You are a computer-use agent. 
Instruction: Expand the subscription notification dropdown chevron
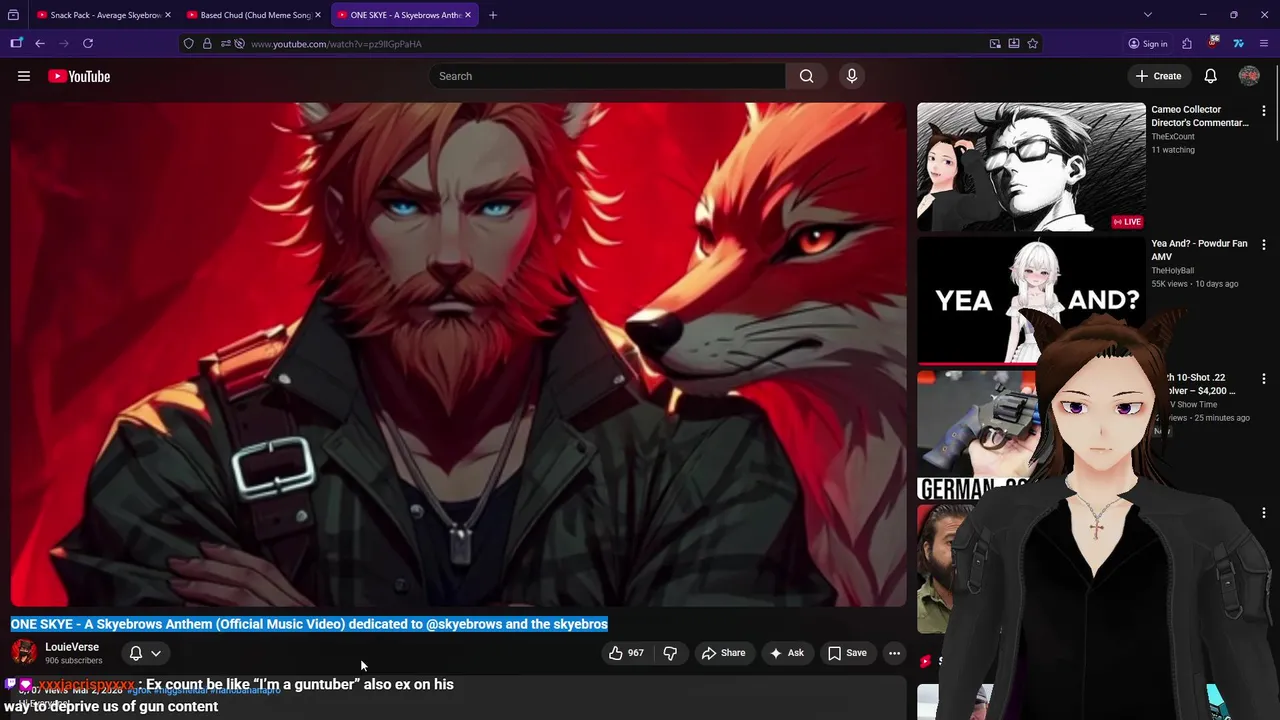[x=156, y=653]
